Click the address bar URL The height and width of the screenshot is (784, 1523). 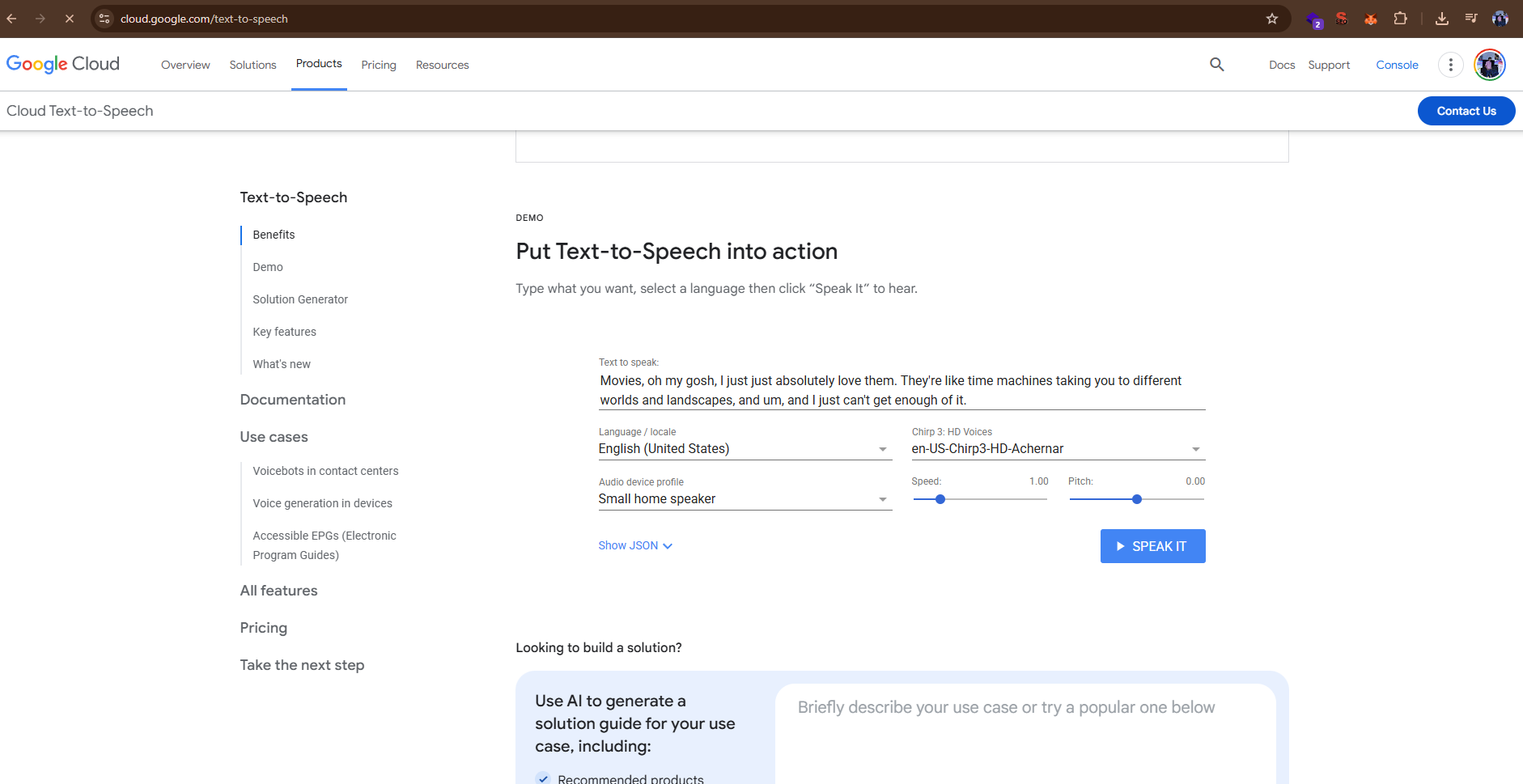pyautogui.click(x=204, y=19)
